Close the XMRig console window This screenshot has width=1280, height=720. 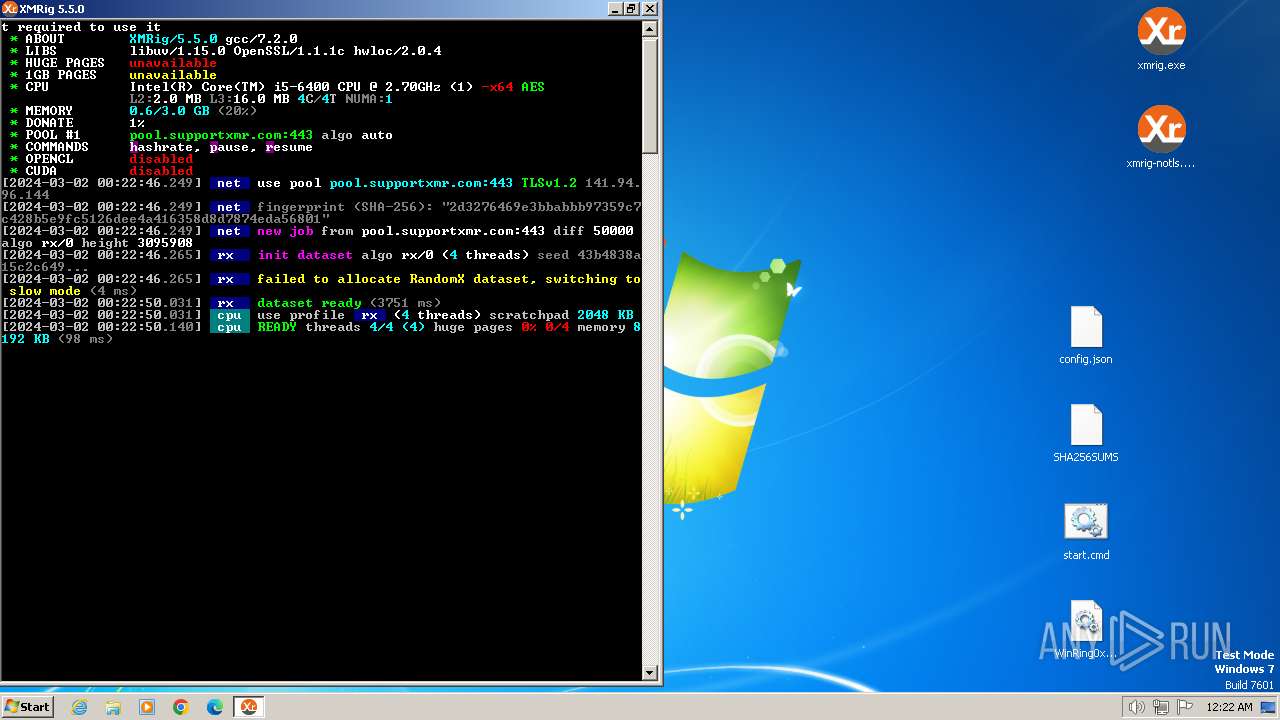pyautogui.click(x=649, y=8)
